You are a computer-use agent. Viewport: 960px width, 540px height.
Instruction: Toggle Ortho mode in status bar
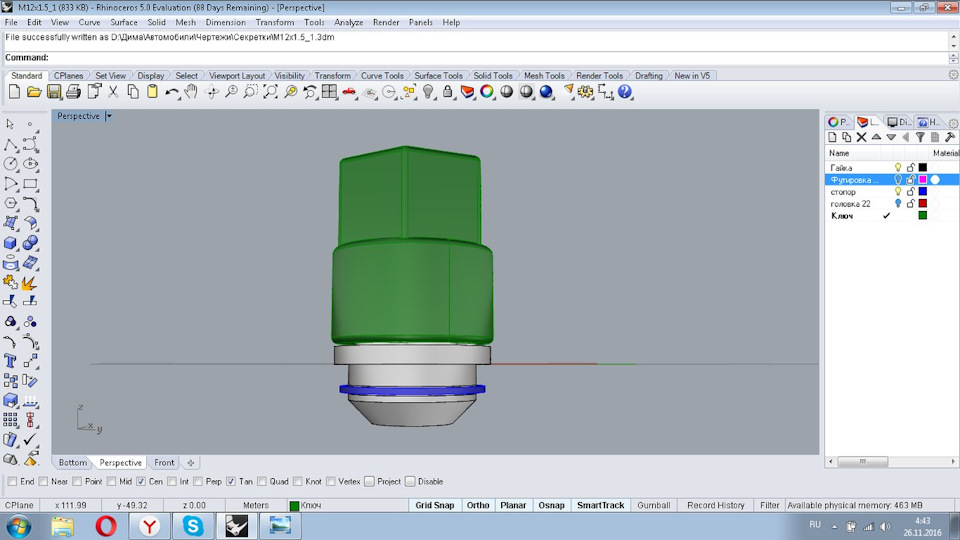point(478,506)
